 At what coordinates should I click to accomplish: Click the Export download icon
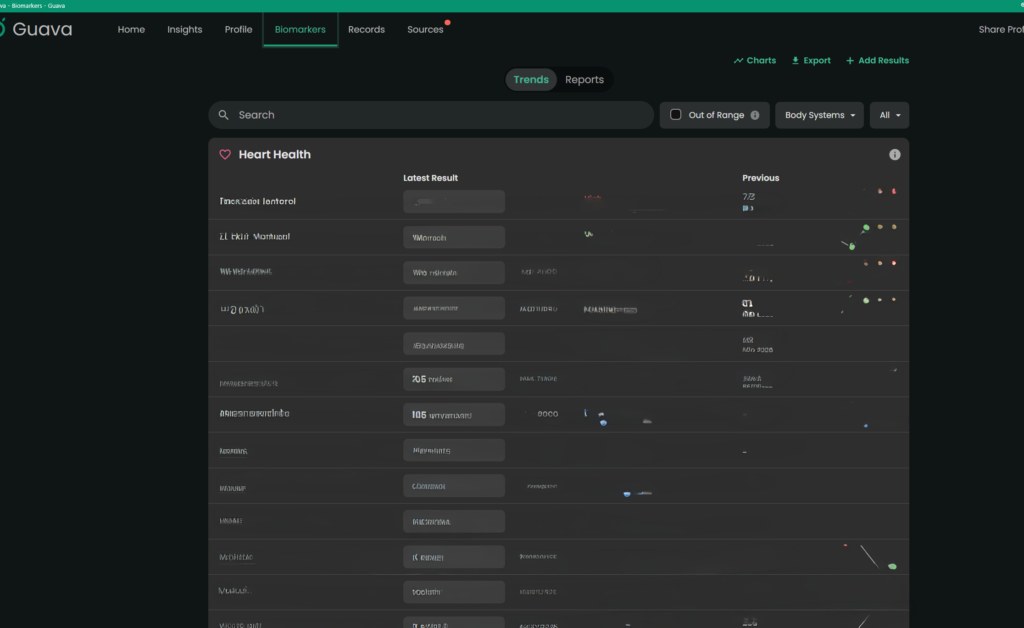pos(795,61)
